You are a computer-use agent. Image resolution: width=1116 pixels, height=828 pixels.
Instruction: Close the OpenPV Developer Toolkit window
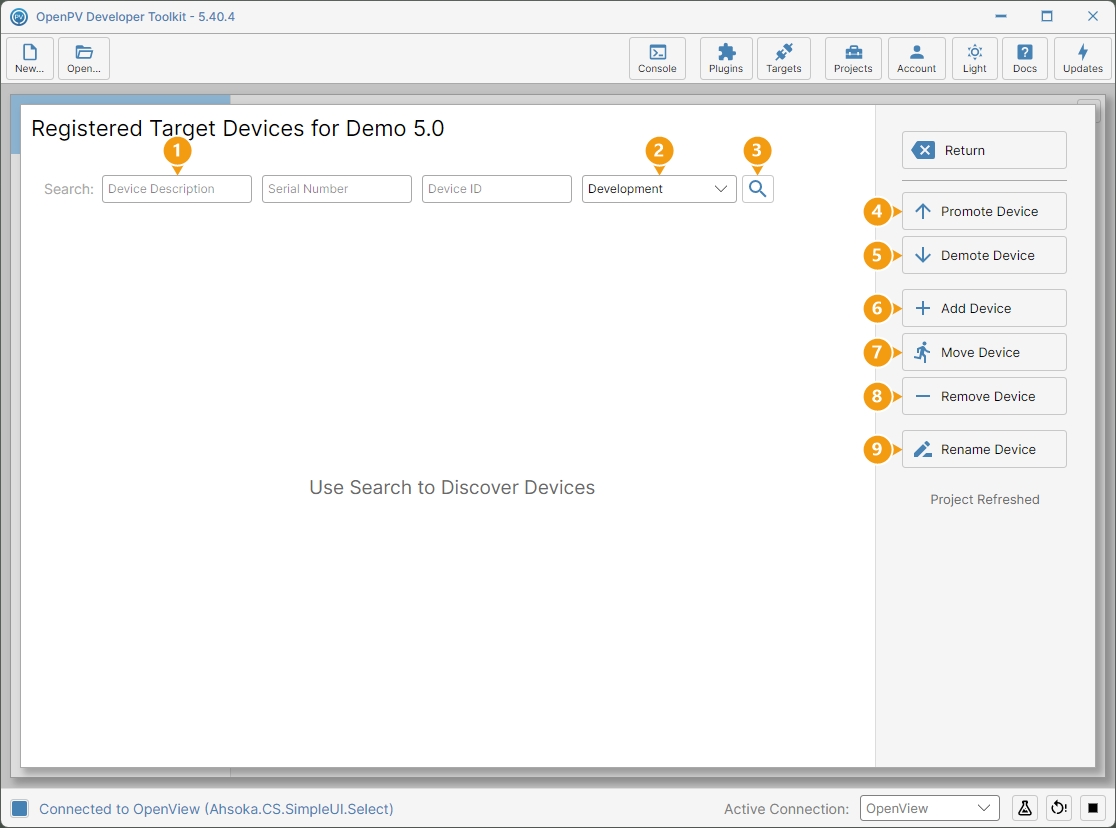tap(1093, 16)
